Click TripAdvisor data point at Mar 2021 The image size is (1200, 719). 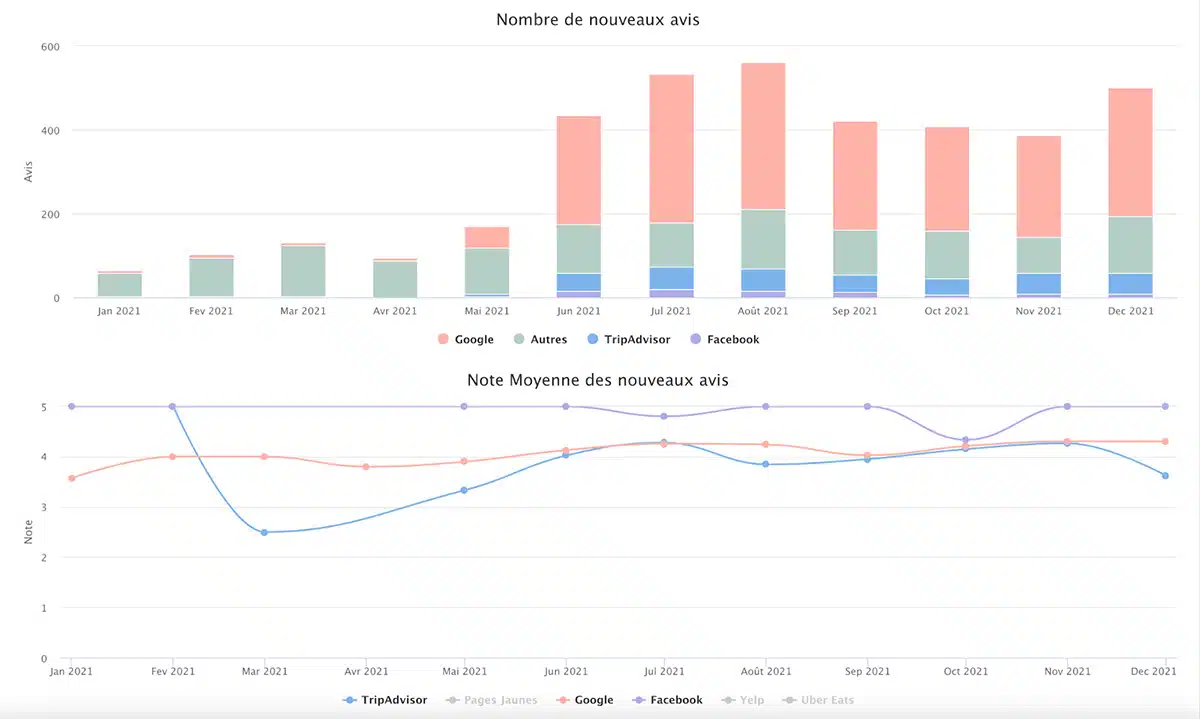coord(264,532)
